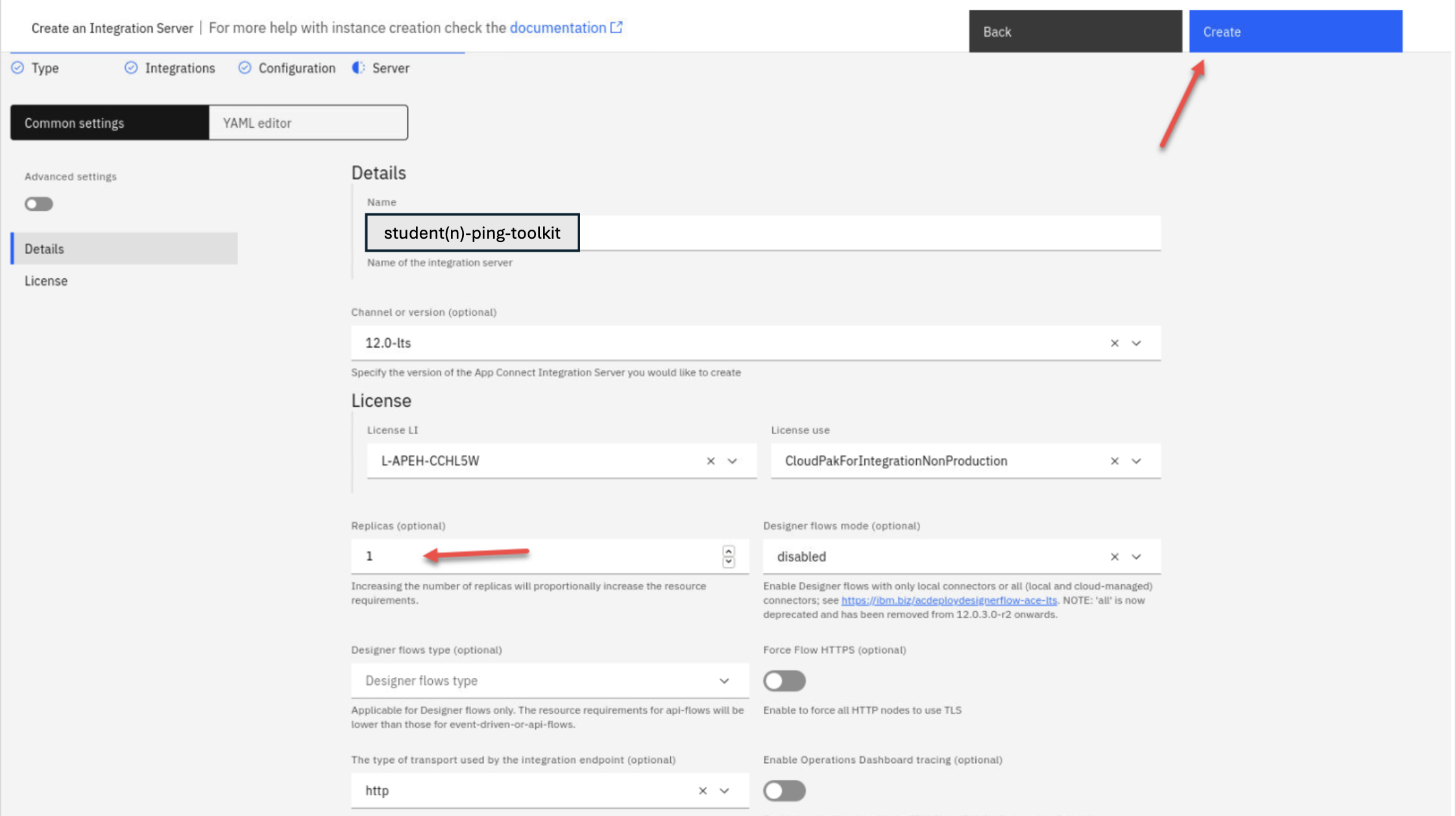
Task: Enable Operations Dashboard tracing toggle
Action: pos(784,791)
